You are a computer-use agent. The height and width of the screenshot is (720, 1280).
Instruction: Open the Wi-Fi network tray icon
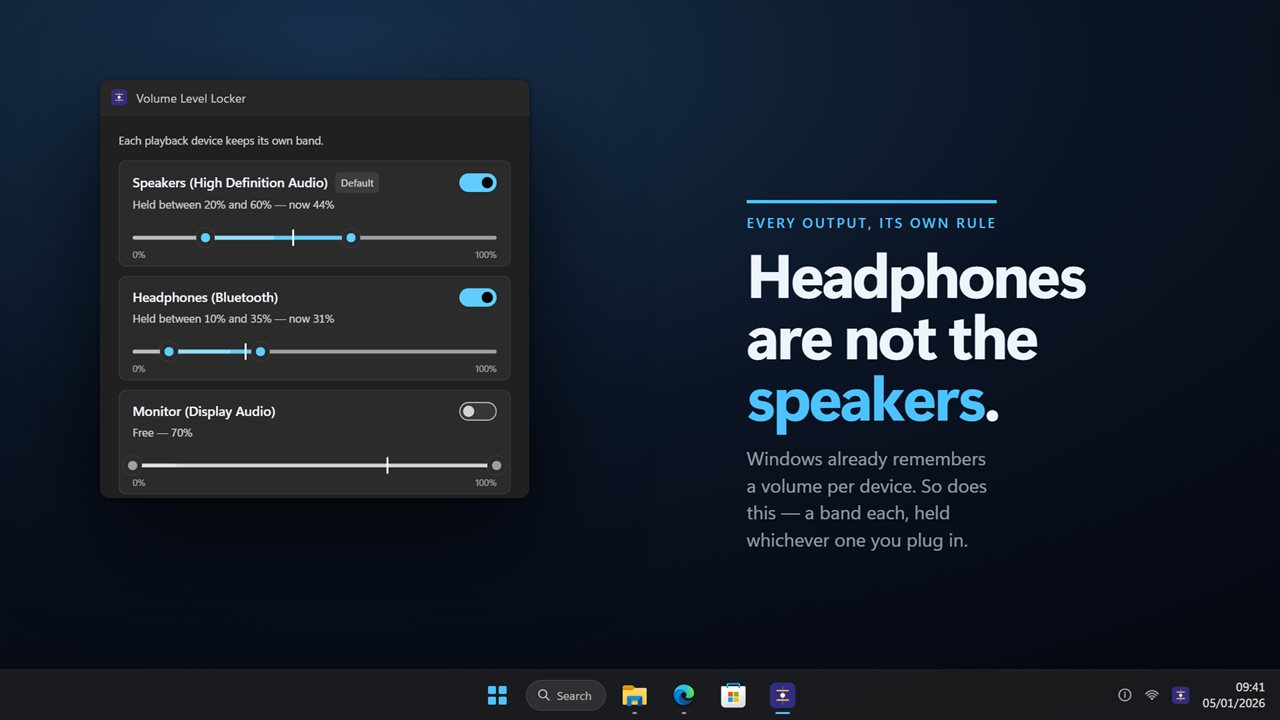(1152, 695)
